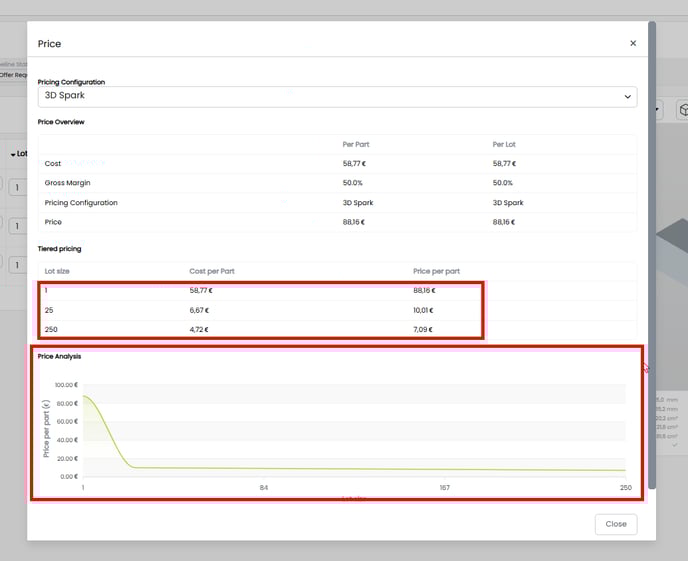
Task: Click the Lot column sort arrow in background
Action: point(13,155)
